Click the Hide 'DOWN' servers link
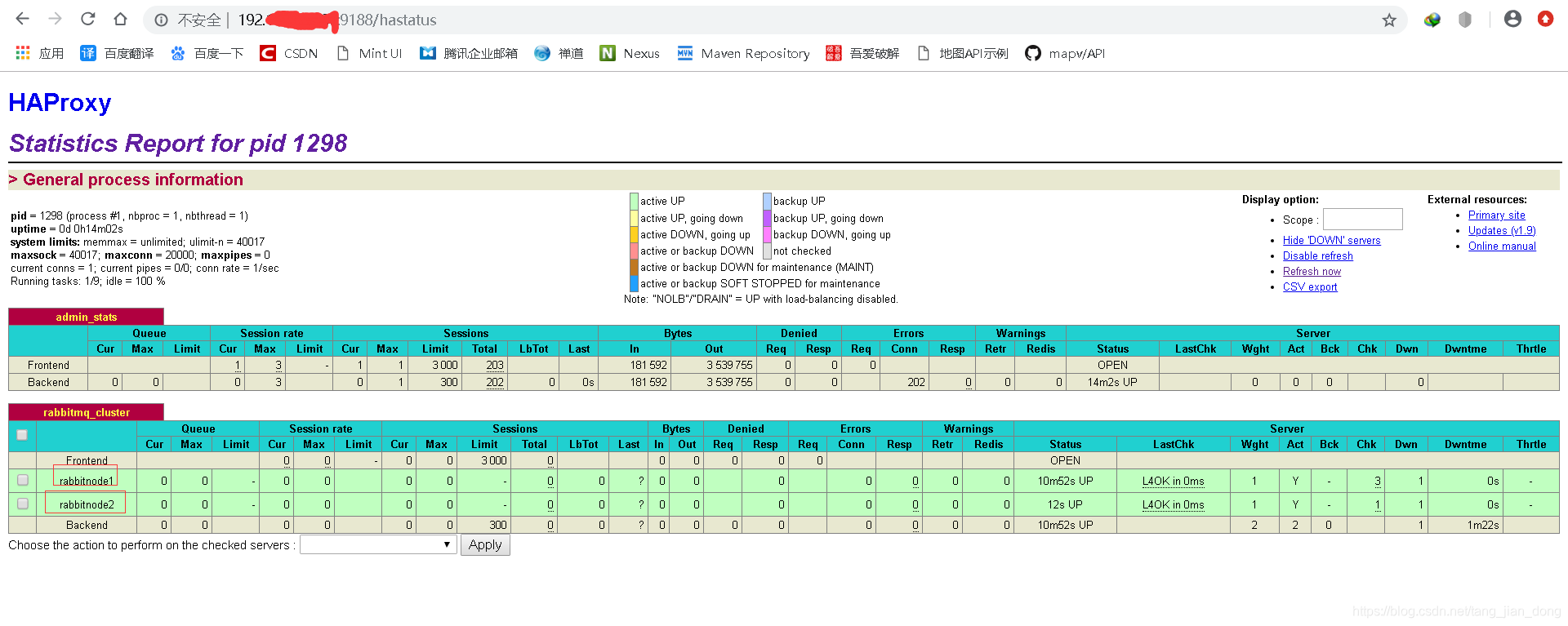Viewport: 1568px width, 626px height. [1331, 240]
